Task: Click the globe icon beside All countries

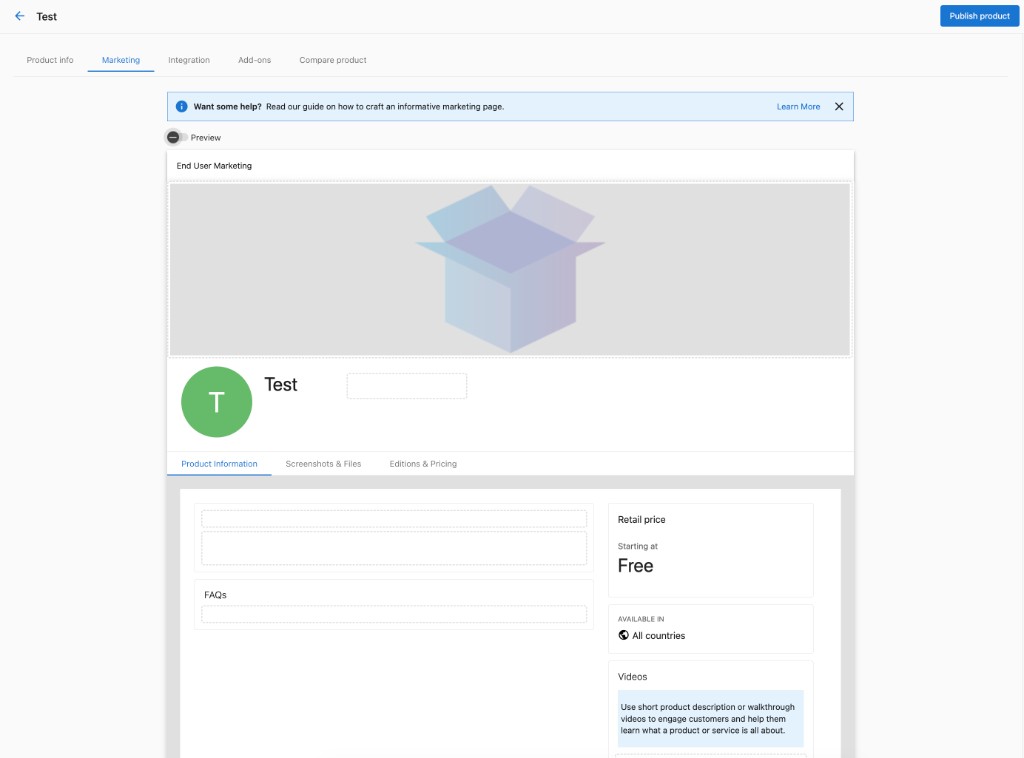Action: click(x=624, y=635)
